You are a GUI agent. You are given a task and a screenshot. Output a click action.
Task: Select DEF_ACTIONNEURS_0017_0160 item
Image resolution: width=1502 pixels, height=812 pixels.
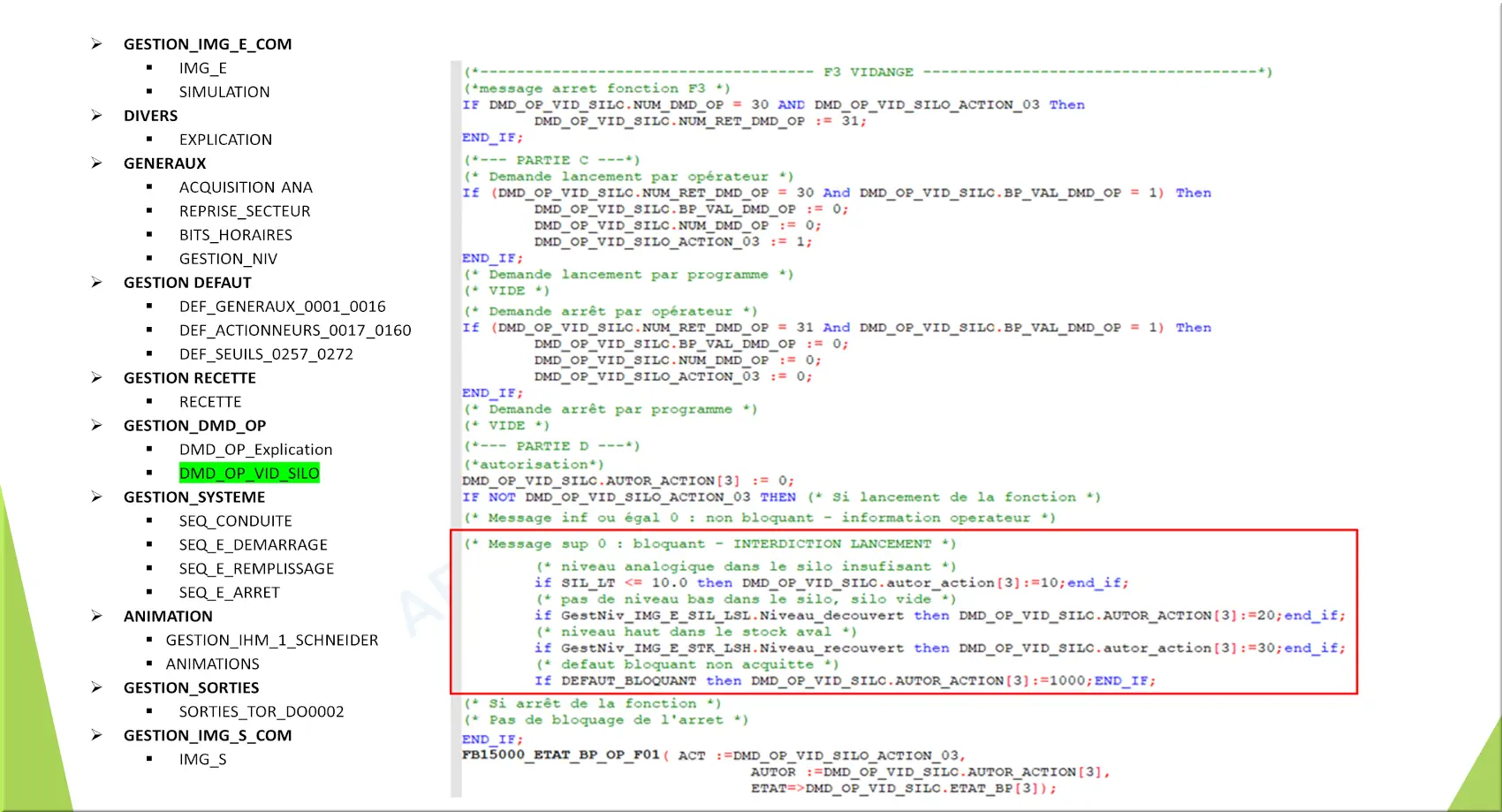pyautogui.click(x=295, y=330)
